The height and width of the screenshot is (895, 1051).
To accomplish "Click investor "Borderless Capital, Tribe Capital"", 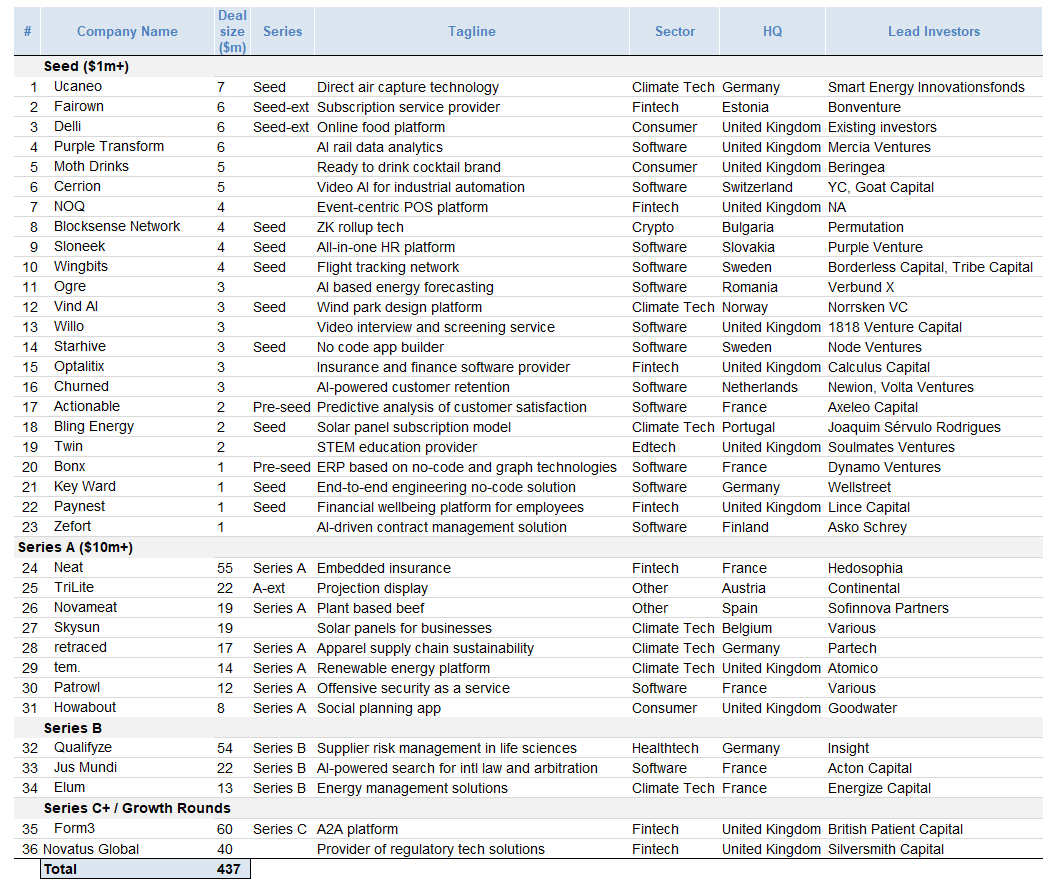I will click(x=930, y=267).
